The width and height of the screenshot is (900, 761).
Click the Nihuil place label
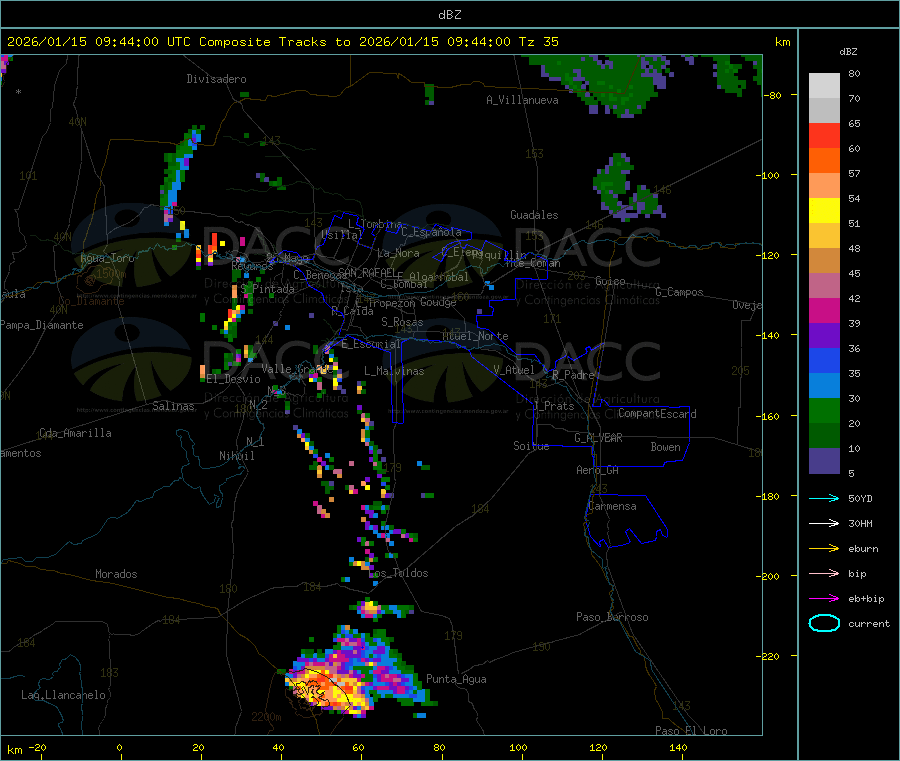[x=237, y=456]
